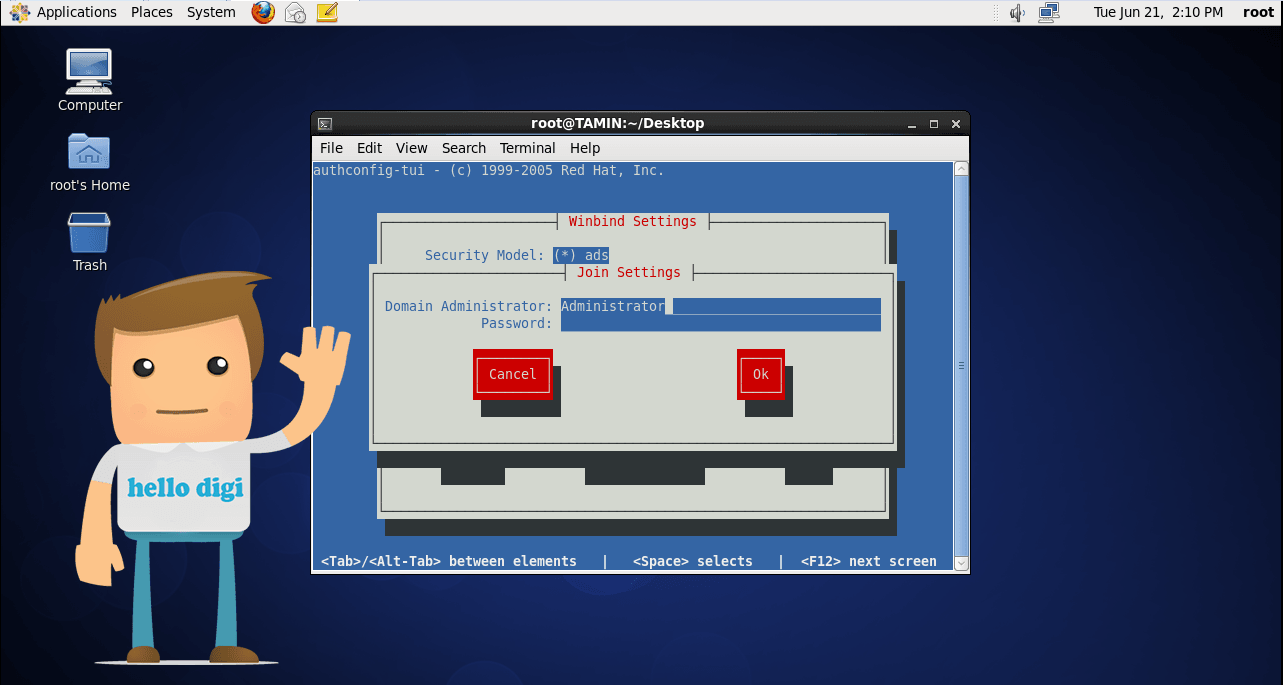Click the terminal scrollbar up arrow
1283x685 pixels.
tap(961, 169)
